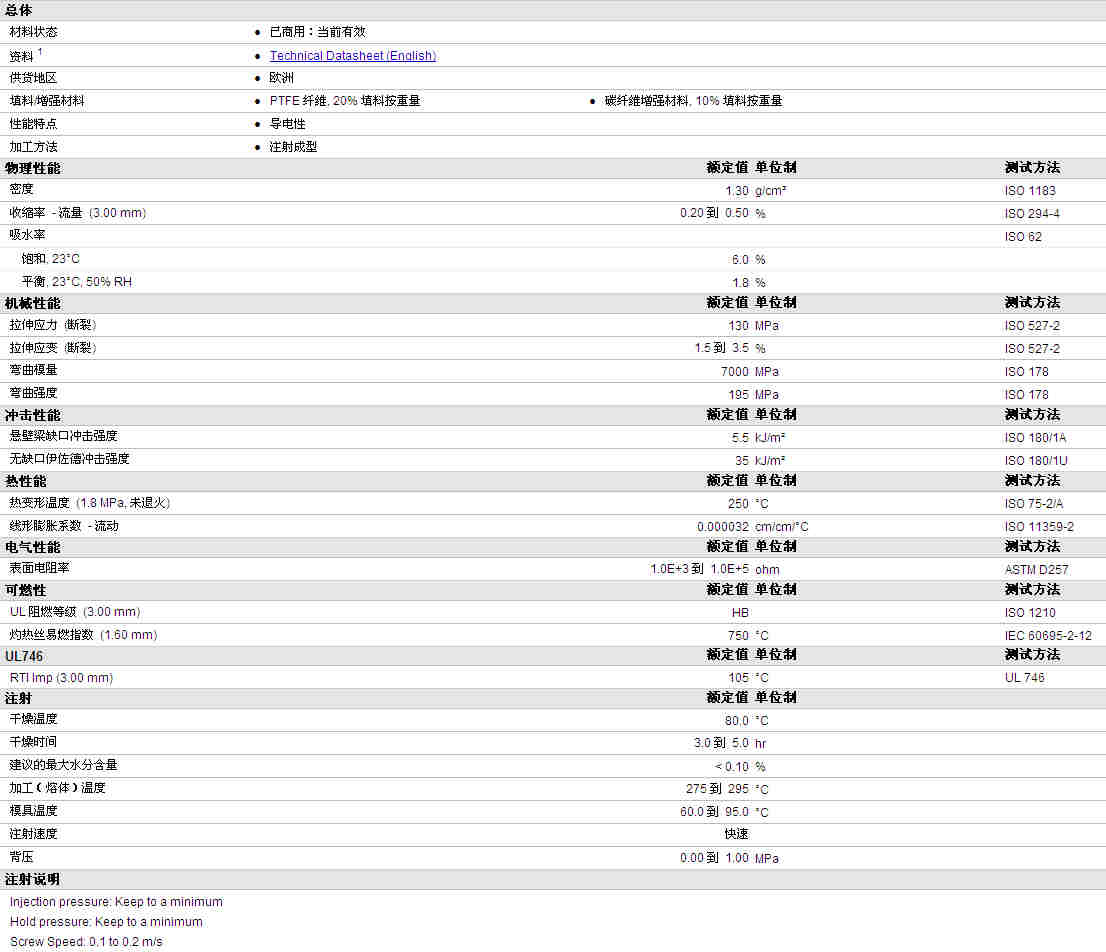
Task: Click the 悬臂梁缺口冲击强度 row label
Action: [x=63, y=436]
